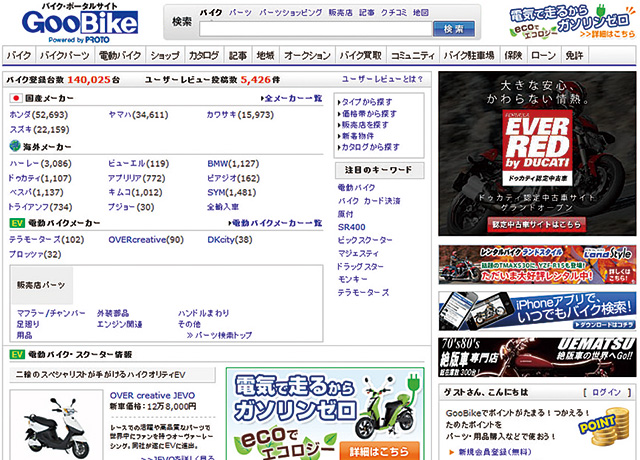Click カタログから探す in the side box

tap(369, 147)
